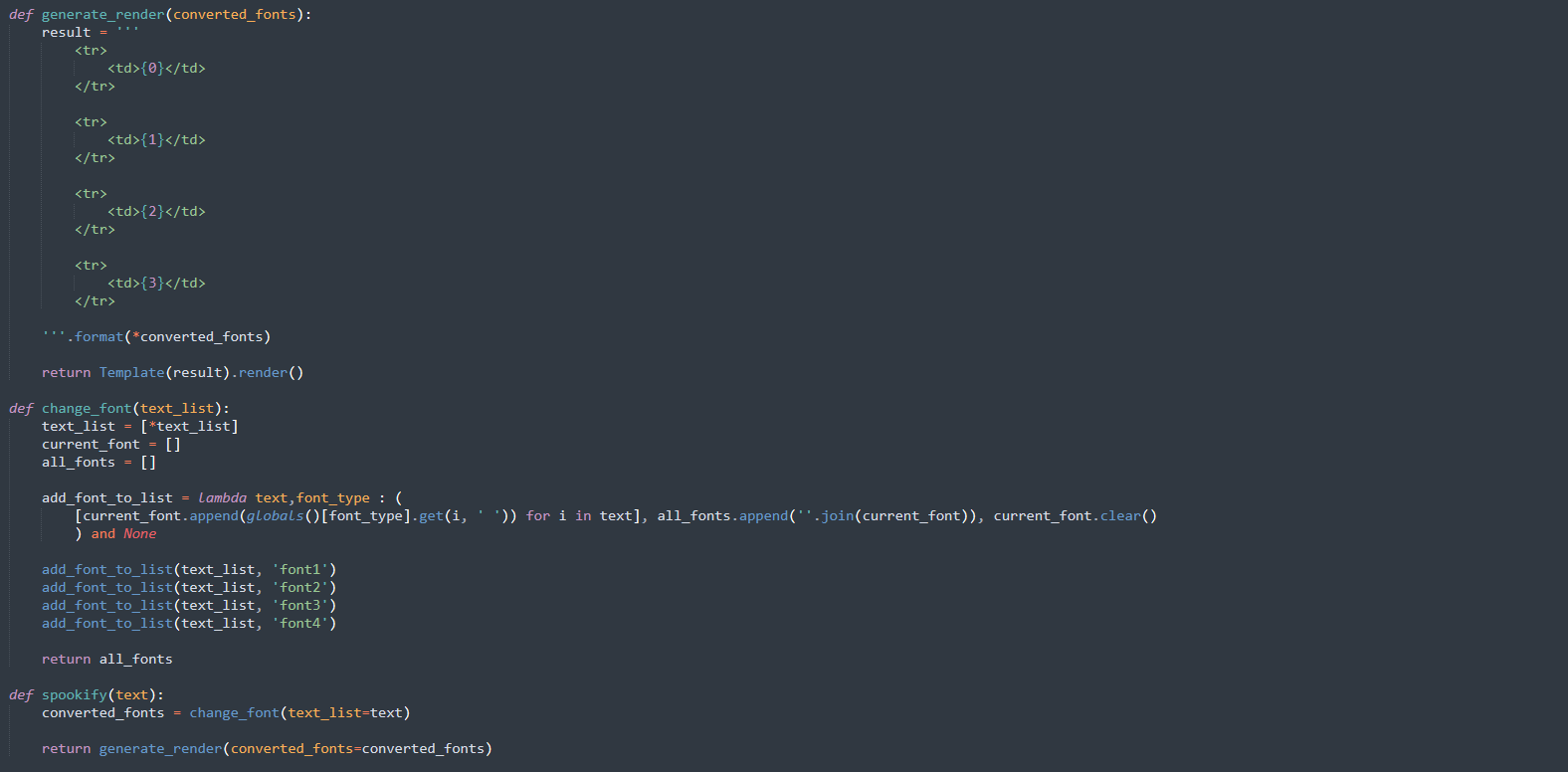Image resolution: width=1568 pixels, height=772 pixels.
Task: Click 'result = ' assignment line
Action: point(91,32)
